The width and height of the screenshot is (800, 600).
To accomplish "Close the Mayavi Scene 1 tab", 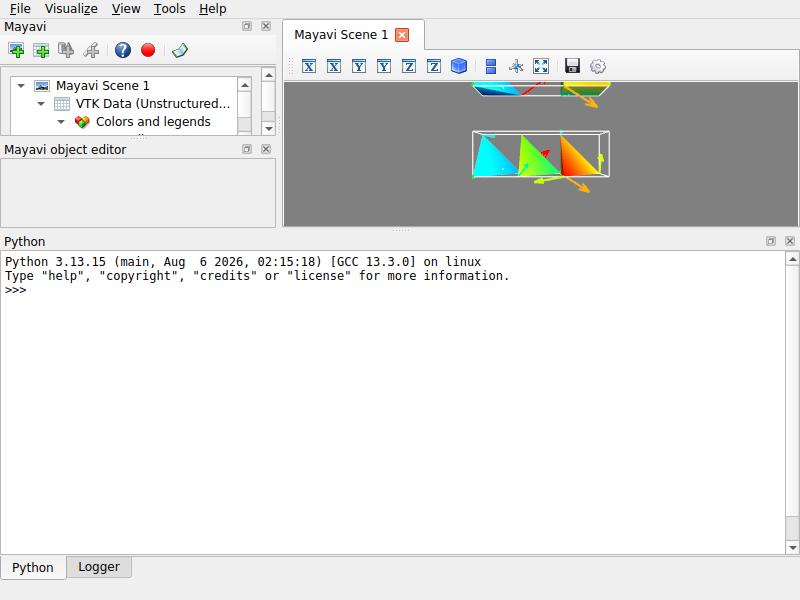I will (x=402, y=35).
